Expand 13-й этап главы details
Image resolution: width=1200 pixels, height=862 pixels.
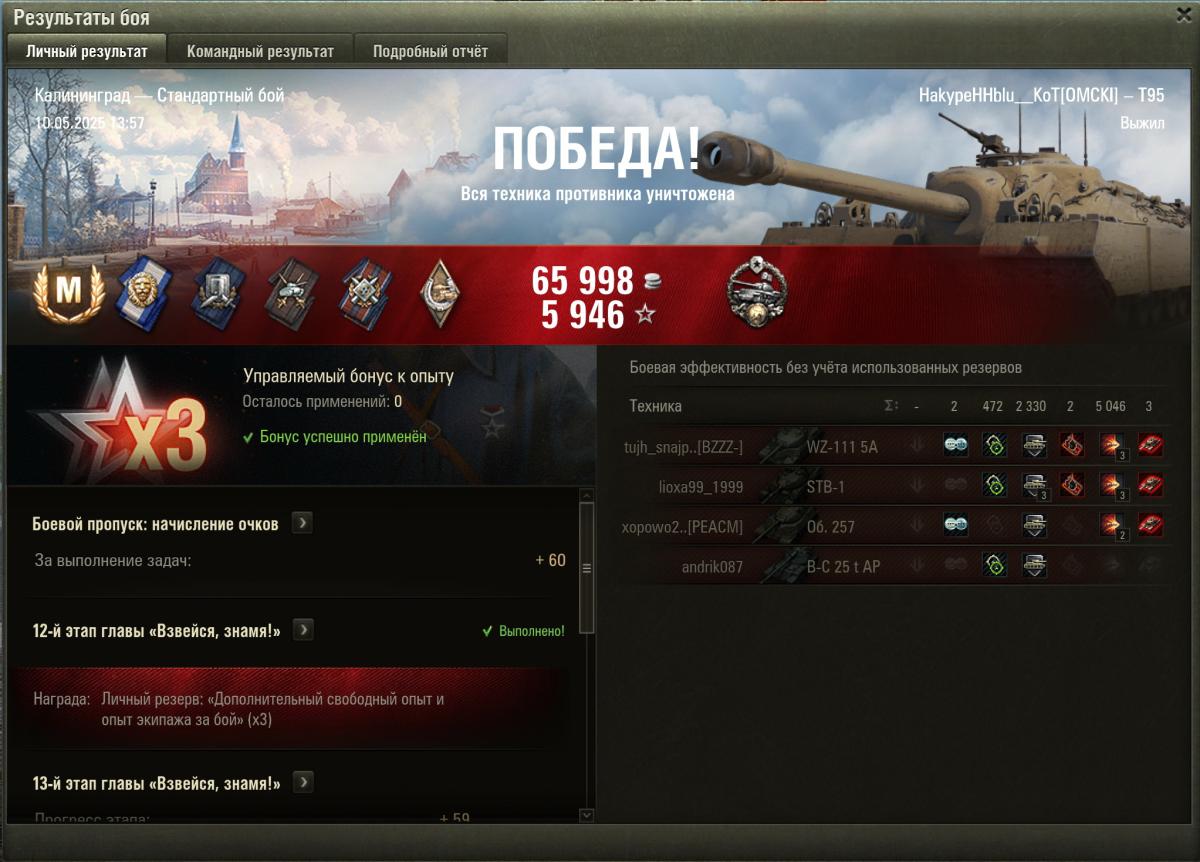(303, 783)
